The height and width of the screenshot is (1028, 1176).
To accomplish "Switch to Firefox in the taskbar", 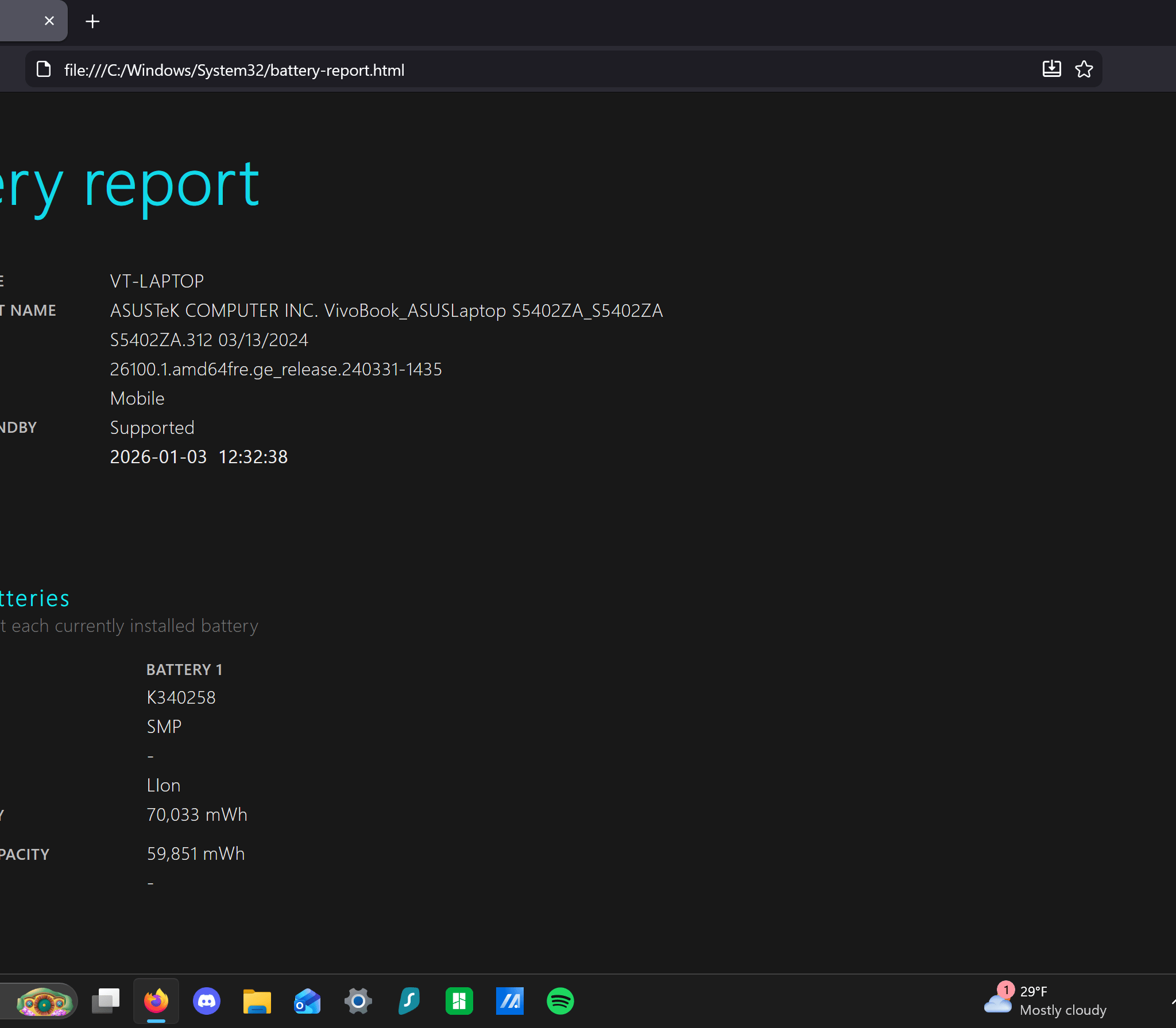I will [156, 1002].
